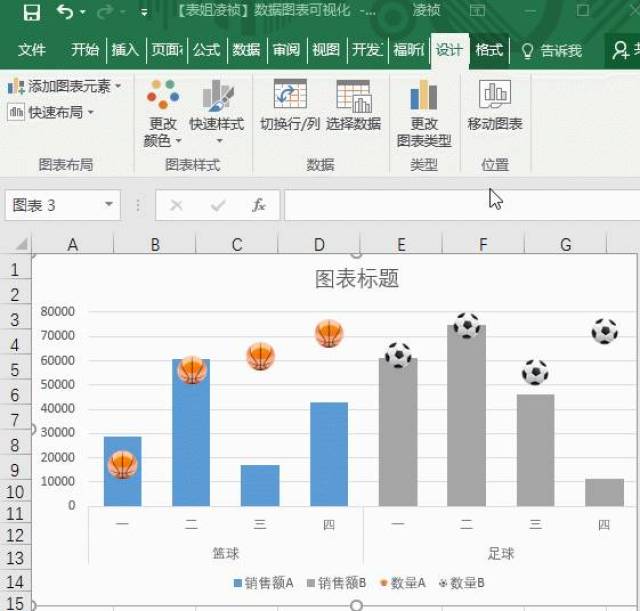Switch to the 开始 (Home) tab

tap(85, 50)
